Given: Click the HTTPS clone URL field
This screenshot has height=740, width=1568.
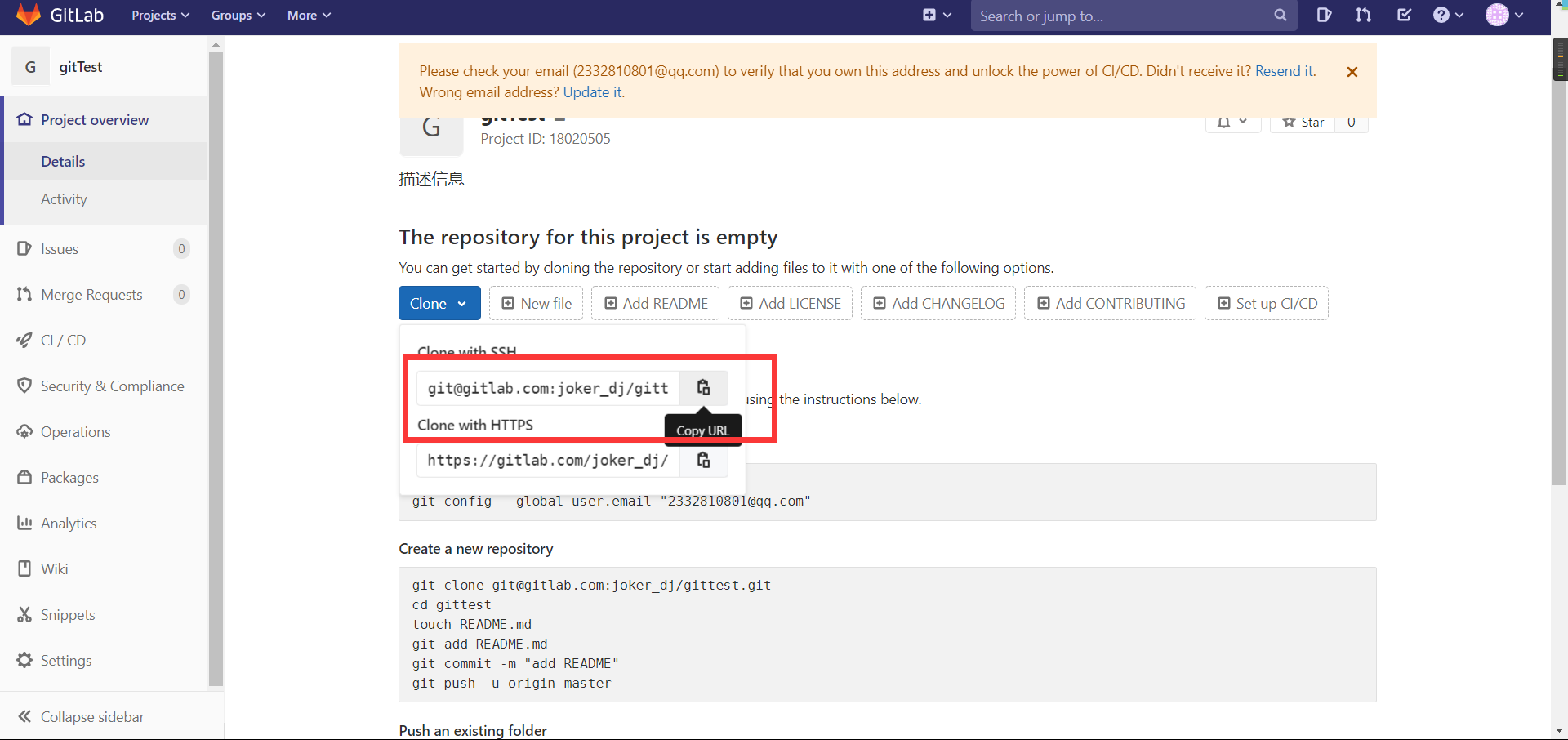Looking at the screenshot, I should coord(548,461).
